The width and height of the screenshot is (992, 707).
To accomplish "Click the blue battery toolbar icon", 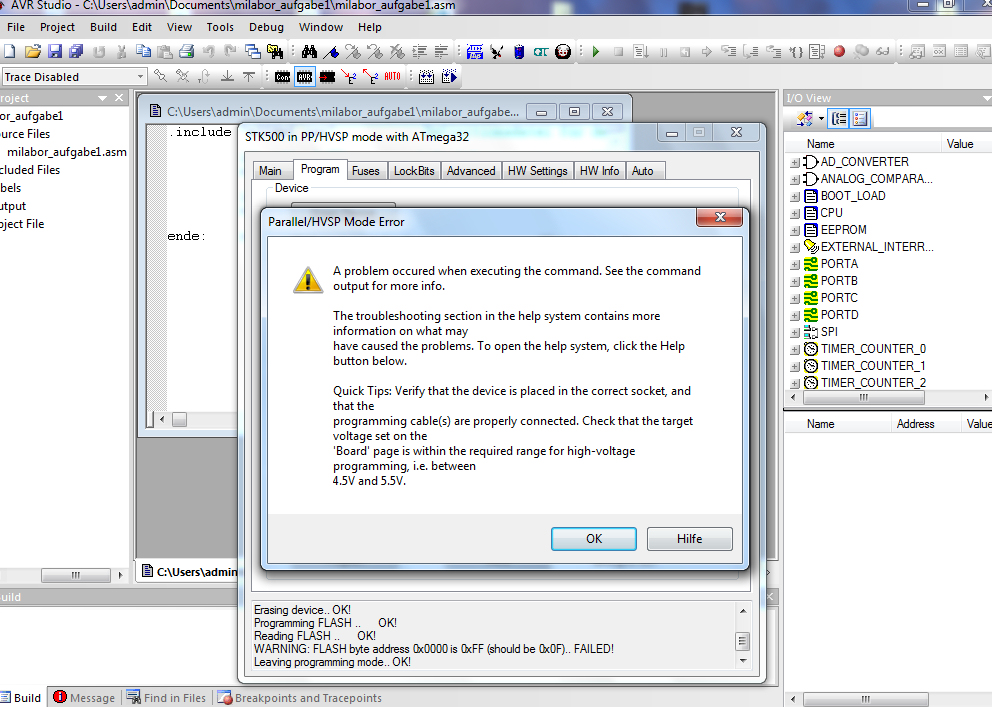I will coord(519,52).
